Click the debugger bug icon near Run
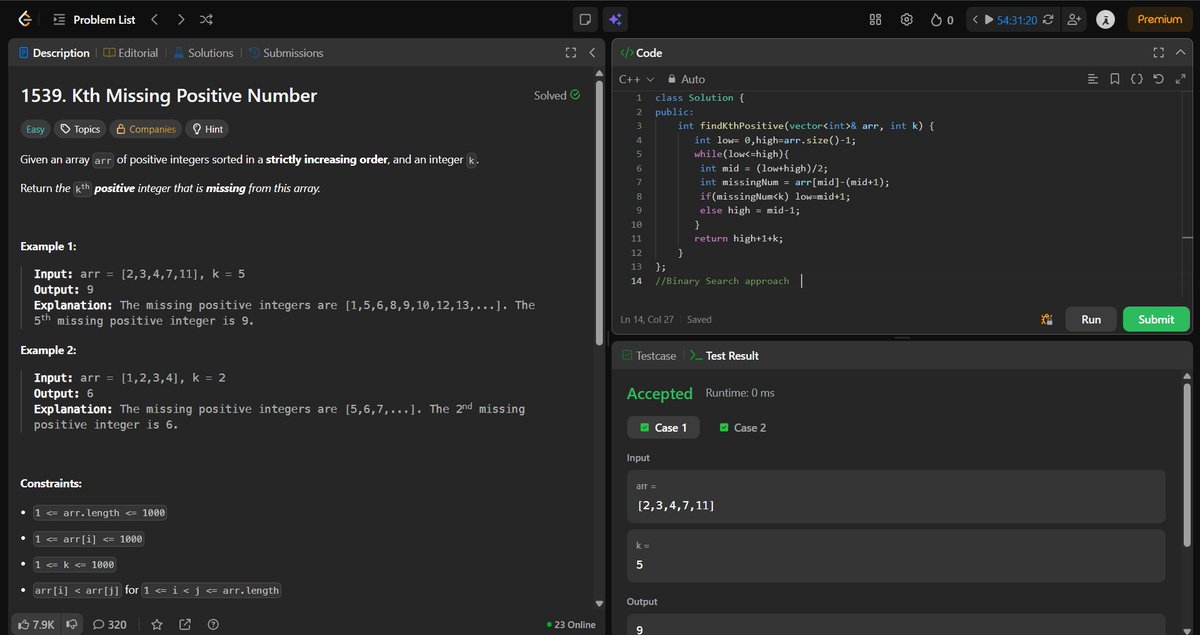 pyautogui.click(x=1047, y=319)
